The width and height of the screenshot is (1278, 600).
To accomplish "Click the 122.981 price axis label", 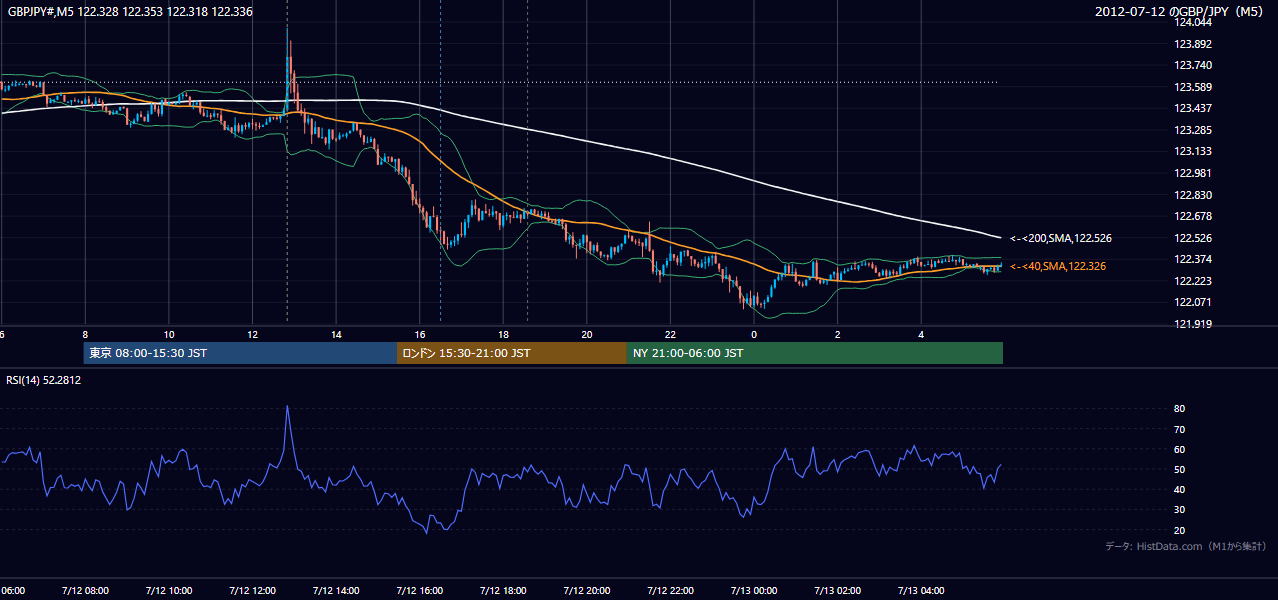I will pyautogui.click(x=1193, y=173).
